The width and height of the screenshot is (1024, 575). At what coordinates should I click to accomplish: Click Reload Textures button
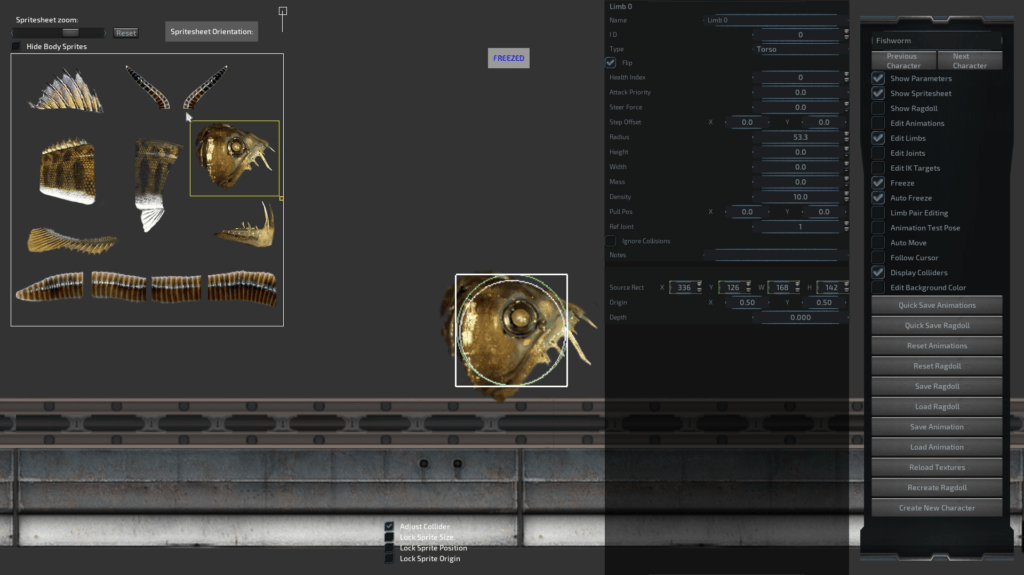936,467
